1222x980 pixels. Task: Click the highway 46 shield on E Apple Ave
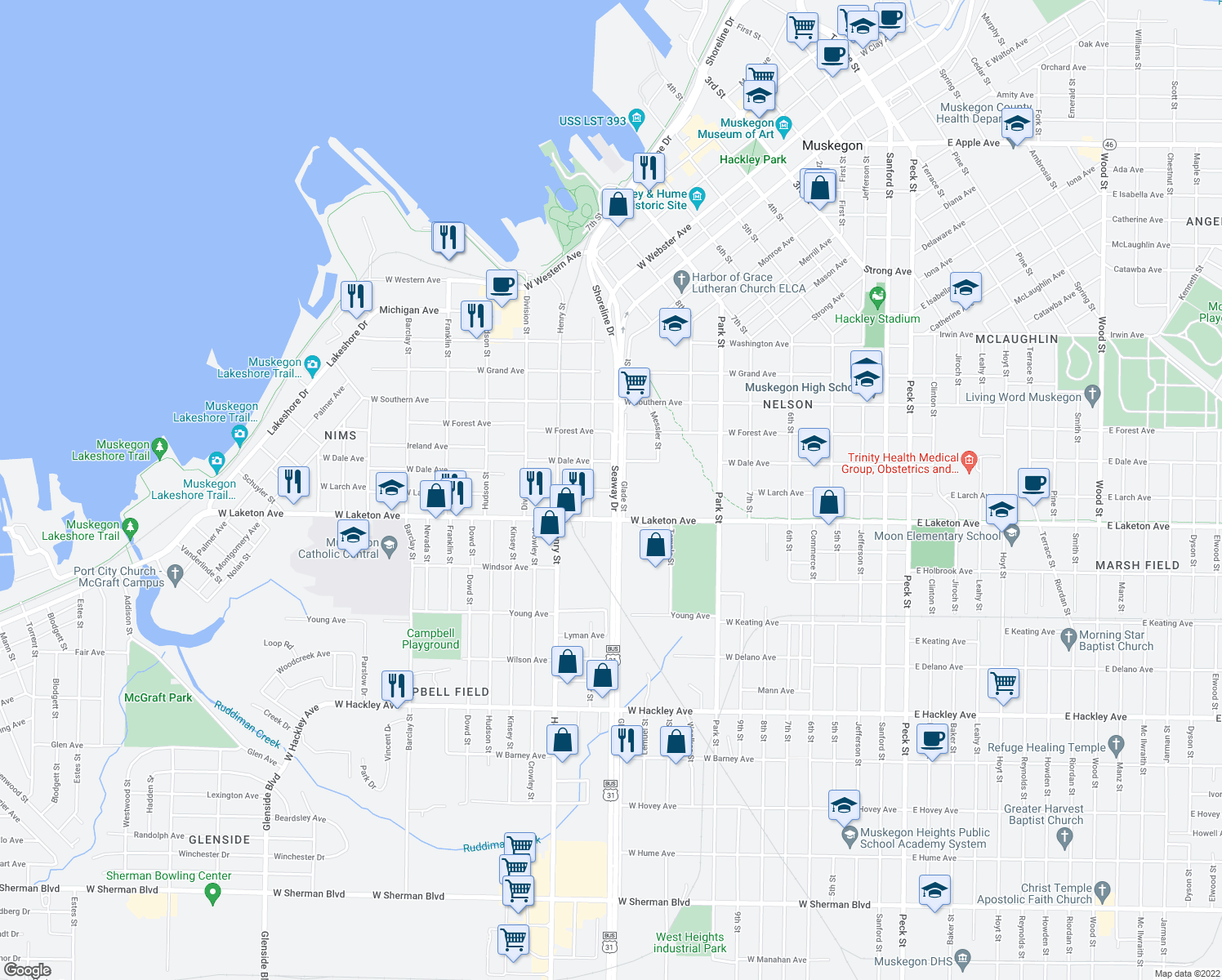point(1108,145)
